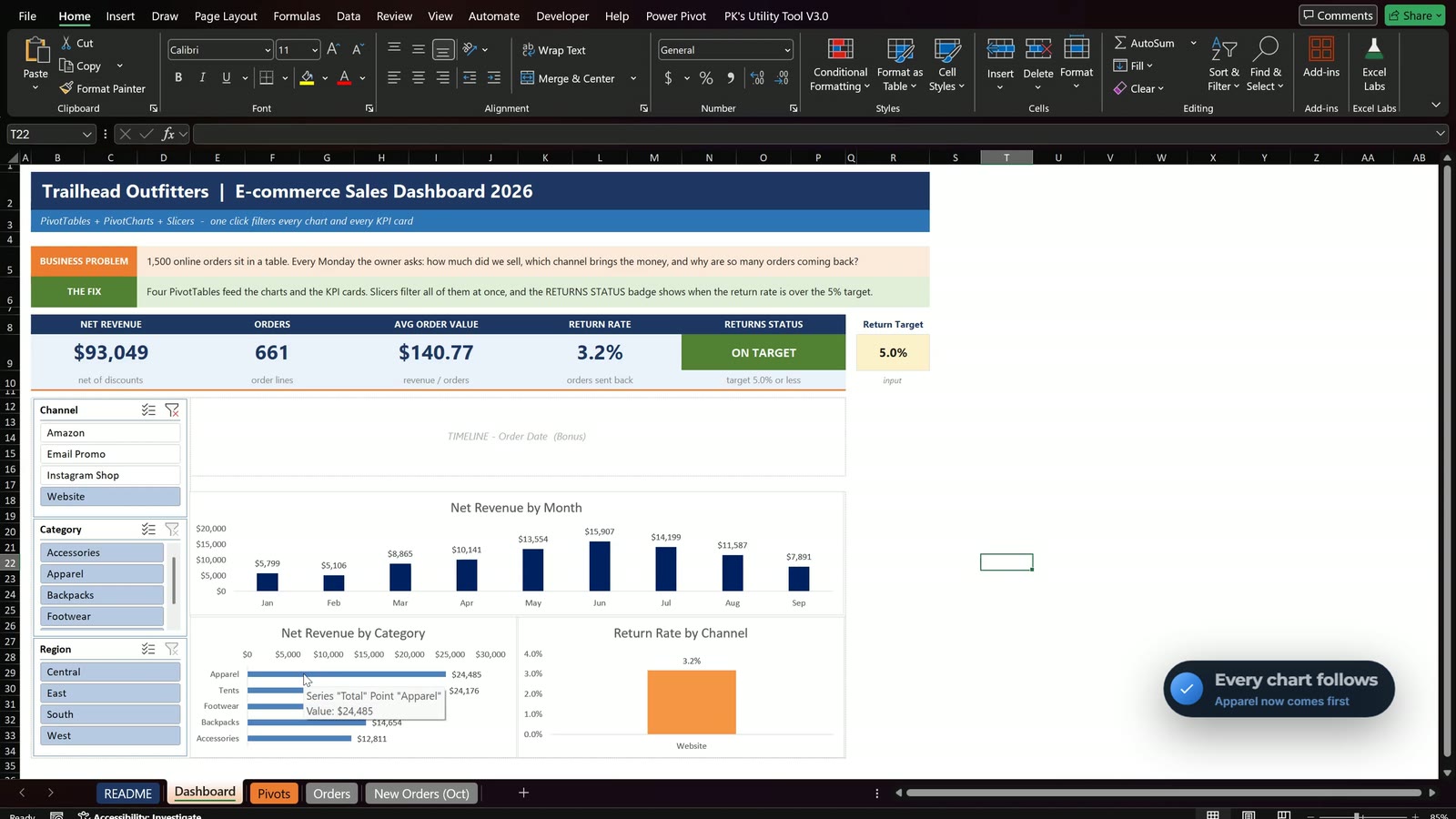The width and height of the screenshot is (1456, 819).
Task: Click the Format Painter brush icon
Action: coord(66,88)
